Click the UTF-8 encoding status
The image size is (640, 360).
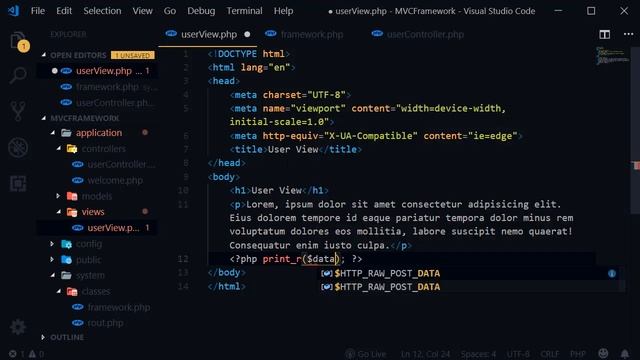[518, 354]
